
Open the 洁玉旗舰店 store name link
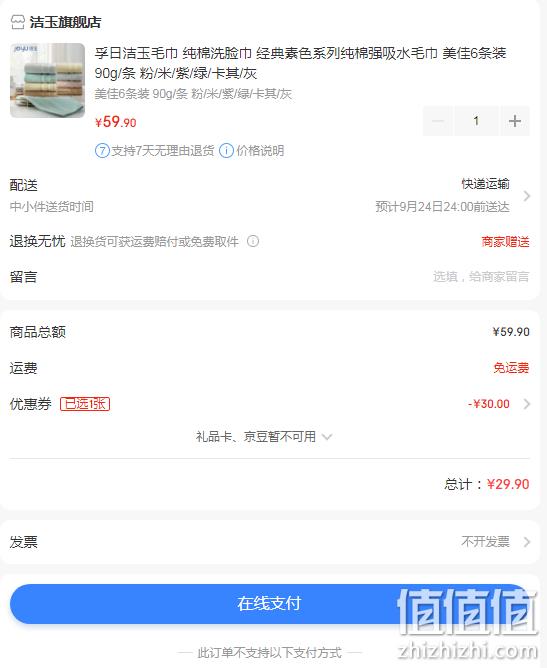65,22
